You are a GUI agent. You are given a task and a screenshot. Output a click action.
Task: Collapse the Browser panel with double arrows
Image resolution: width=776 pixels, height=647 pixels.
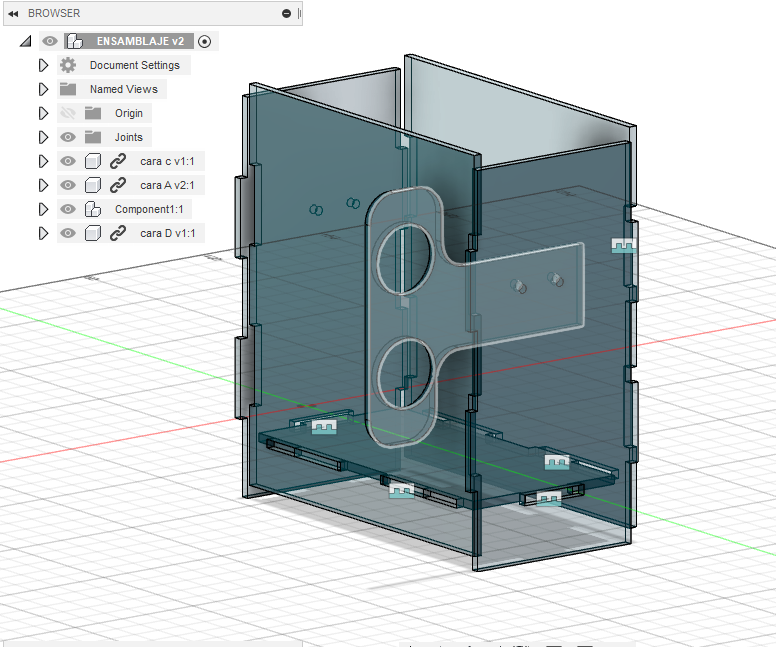pos(13,13)
